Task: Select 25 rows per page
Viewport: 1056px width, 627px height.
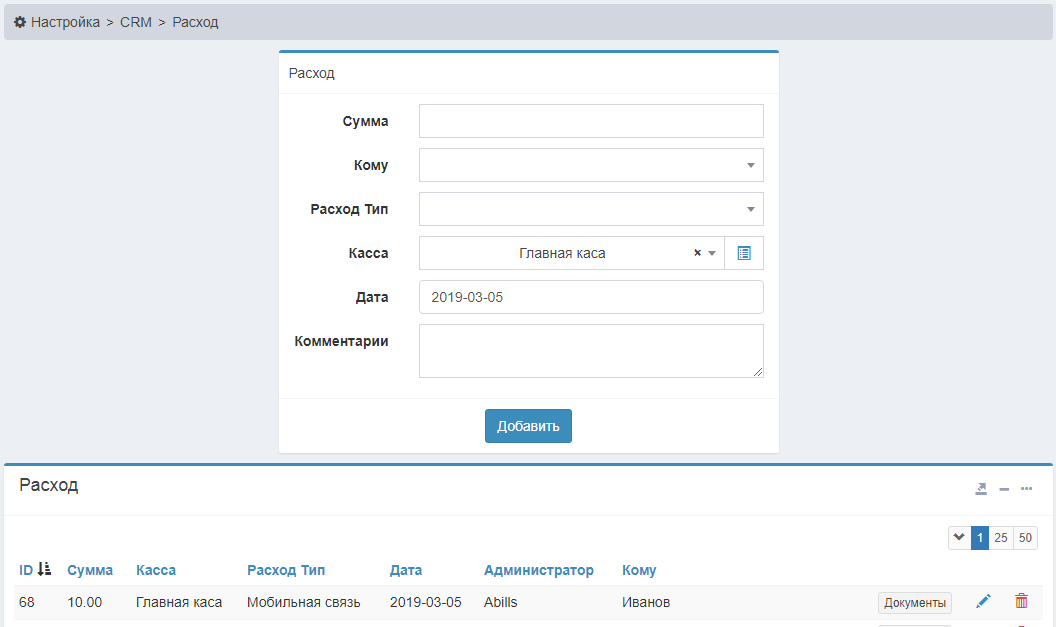Action: [1000, 538]
